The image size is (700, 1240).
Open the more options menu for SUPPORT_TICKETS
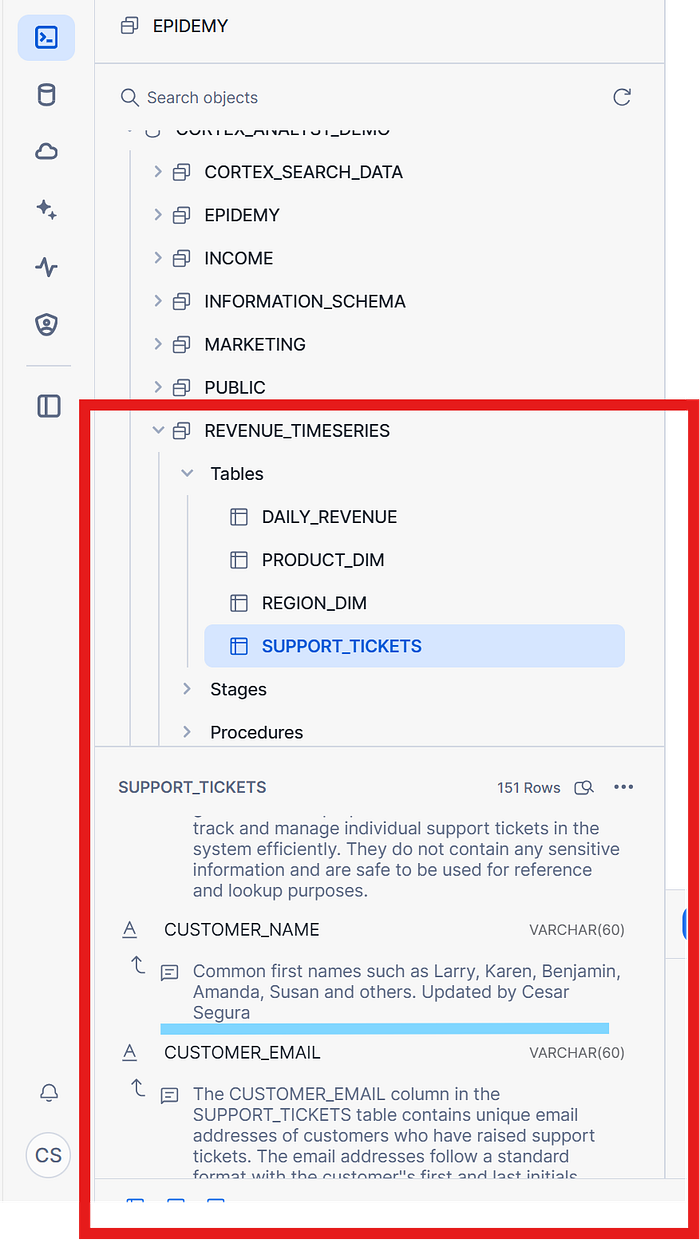[623, 787]
